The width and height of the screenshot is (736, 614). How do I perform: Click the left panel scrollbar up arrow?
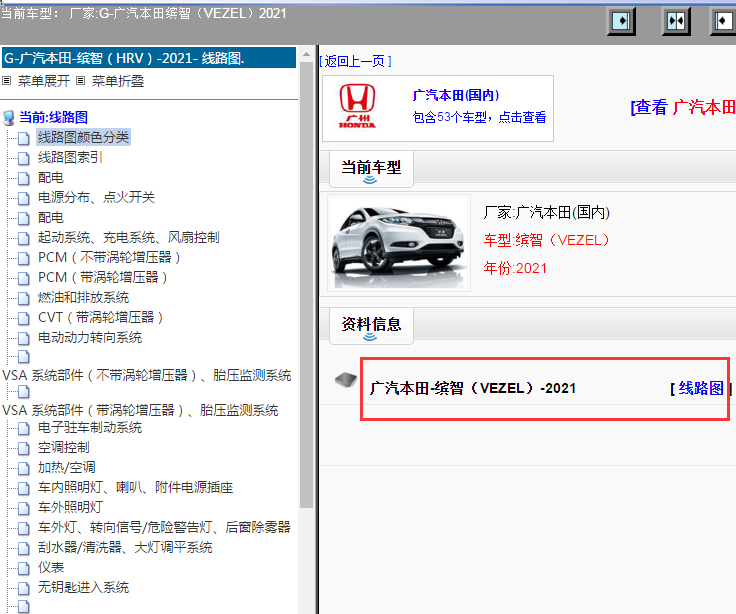click(x=307, y=54)
